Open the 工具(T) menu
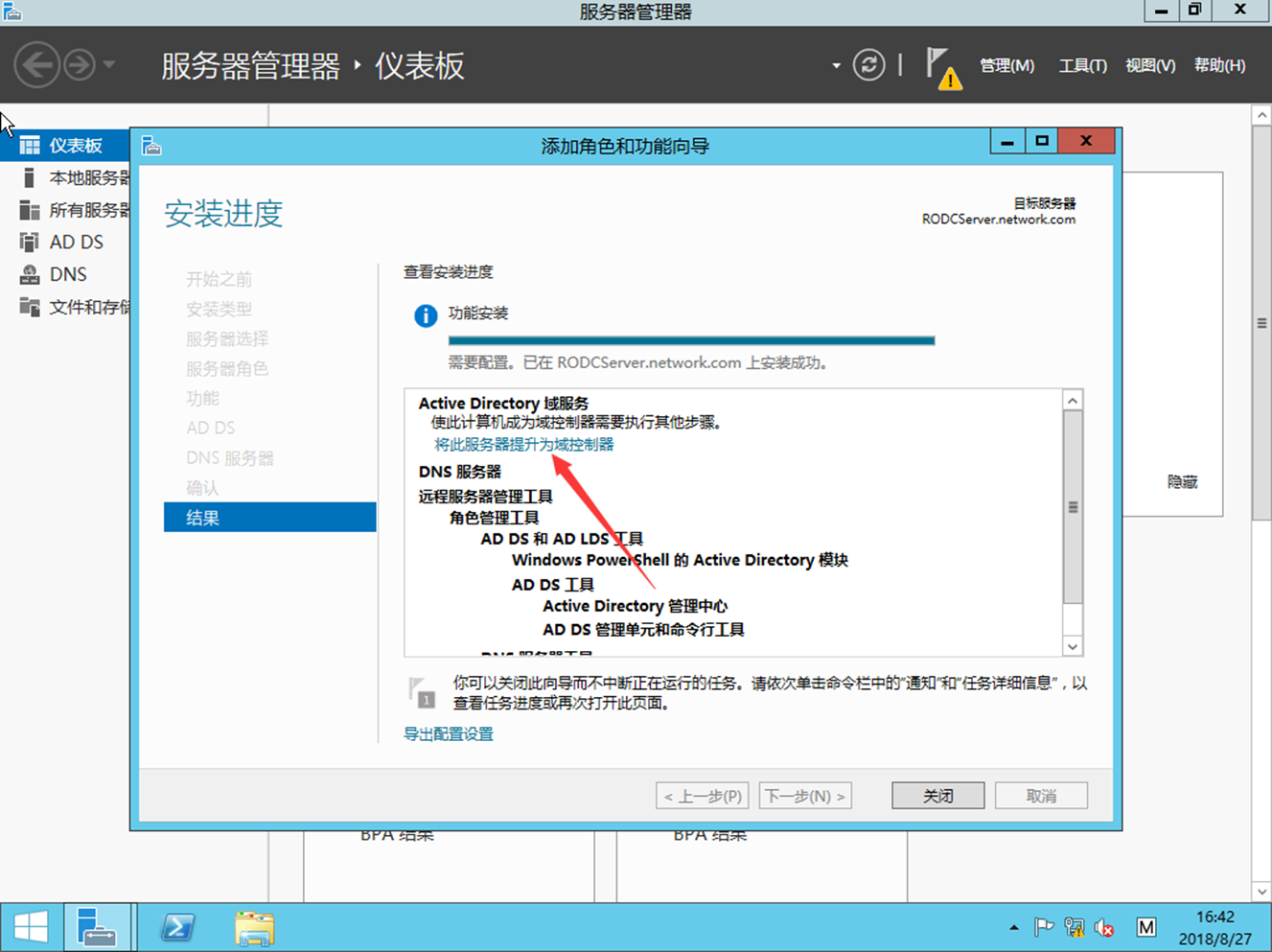Image resolution: width=1272 pixels, height=952 pixels. pos(1082,65)
